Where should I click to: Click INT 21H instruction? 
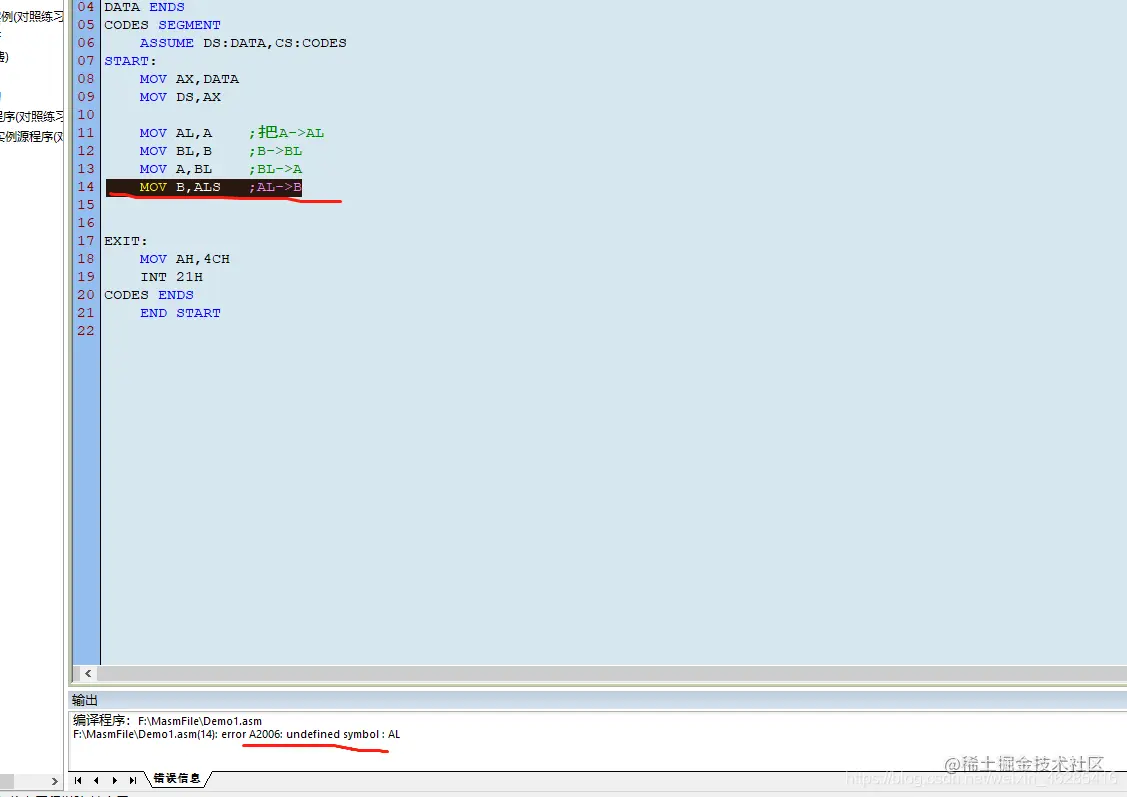(171, 277)
